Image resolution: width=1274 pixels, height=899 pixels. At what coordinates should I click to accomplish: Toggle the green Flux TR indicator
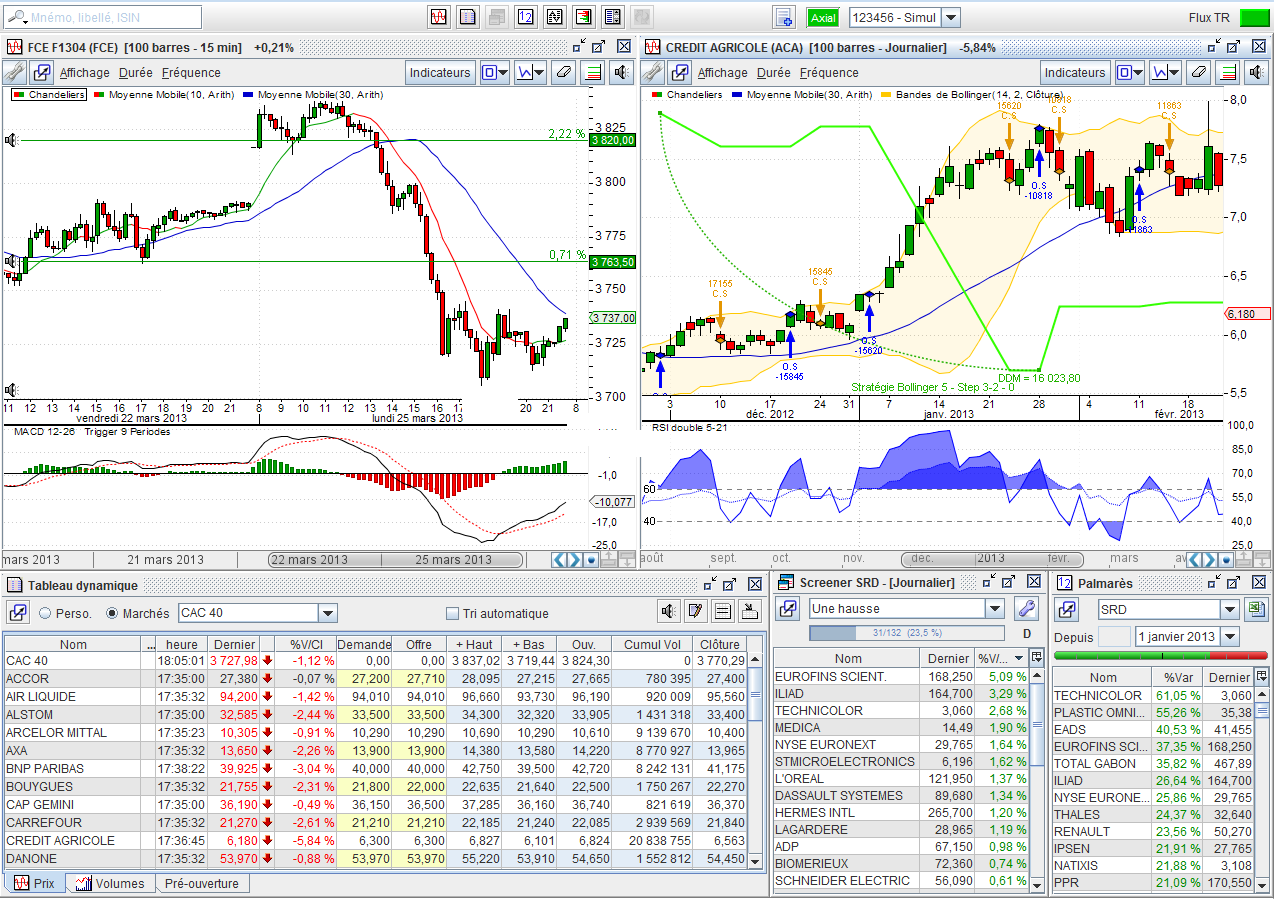pos(1253,17)
